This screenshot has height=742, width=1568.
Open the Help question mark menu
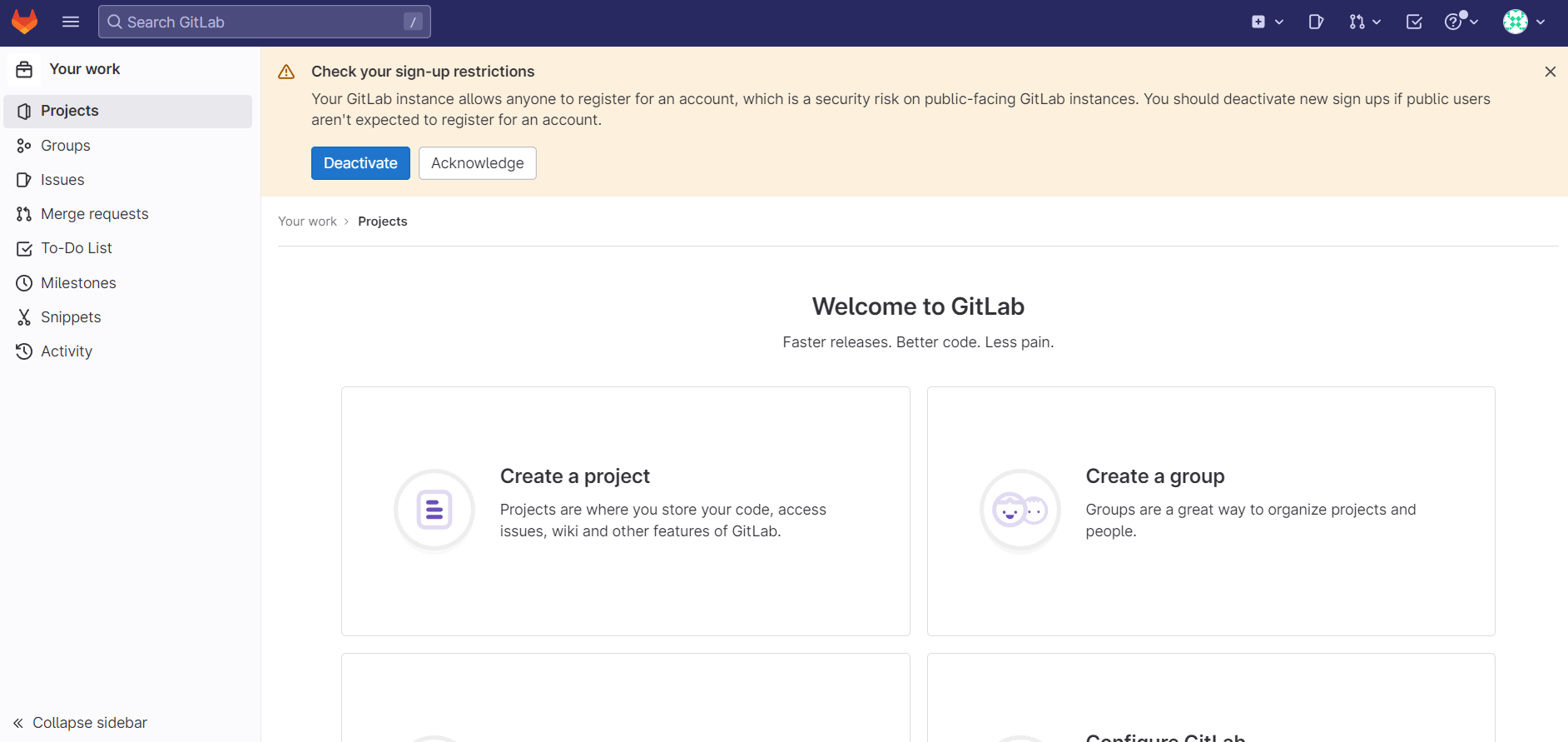coord(1461,22)
